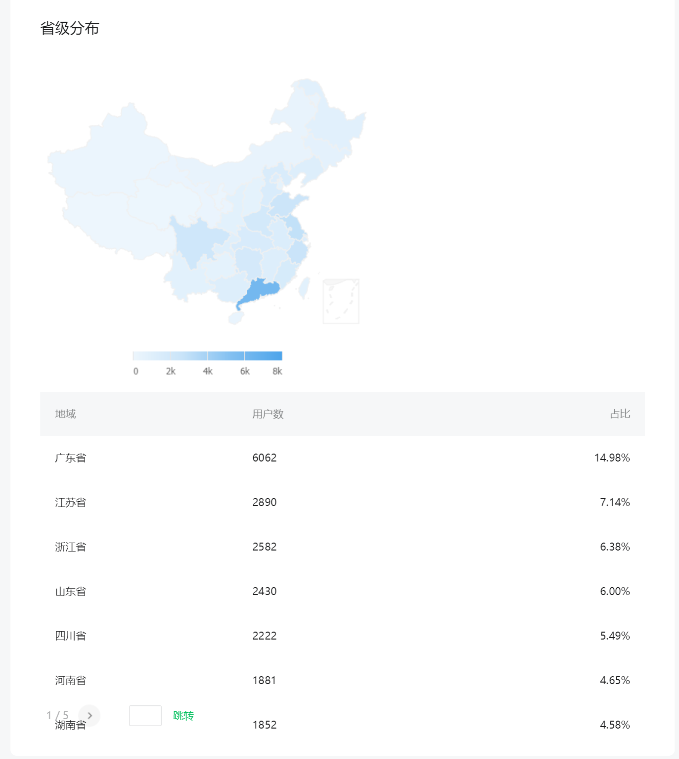Click the Taiwan island shape on map
Image resolution: width=679 pixels, height=759 pixels.
(x=304, y=288)
